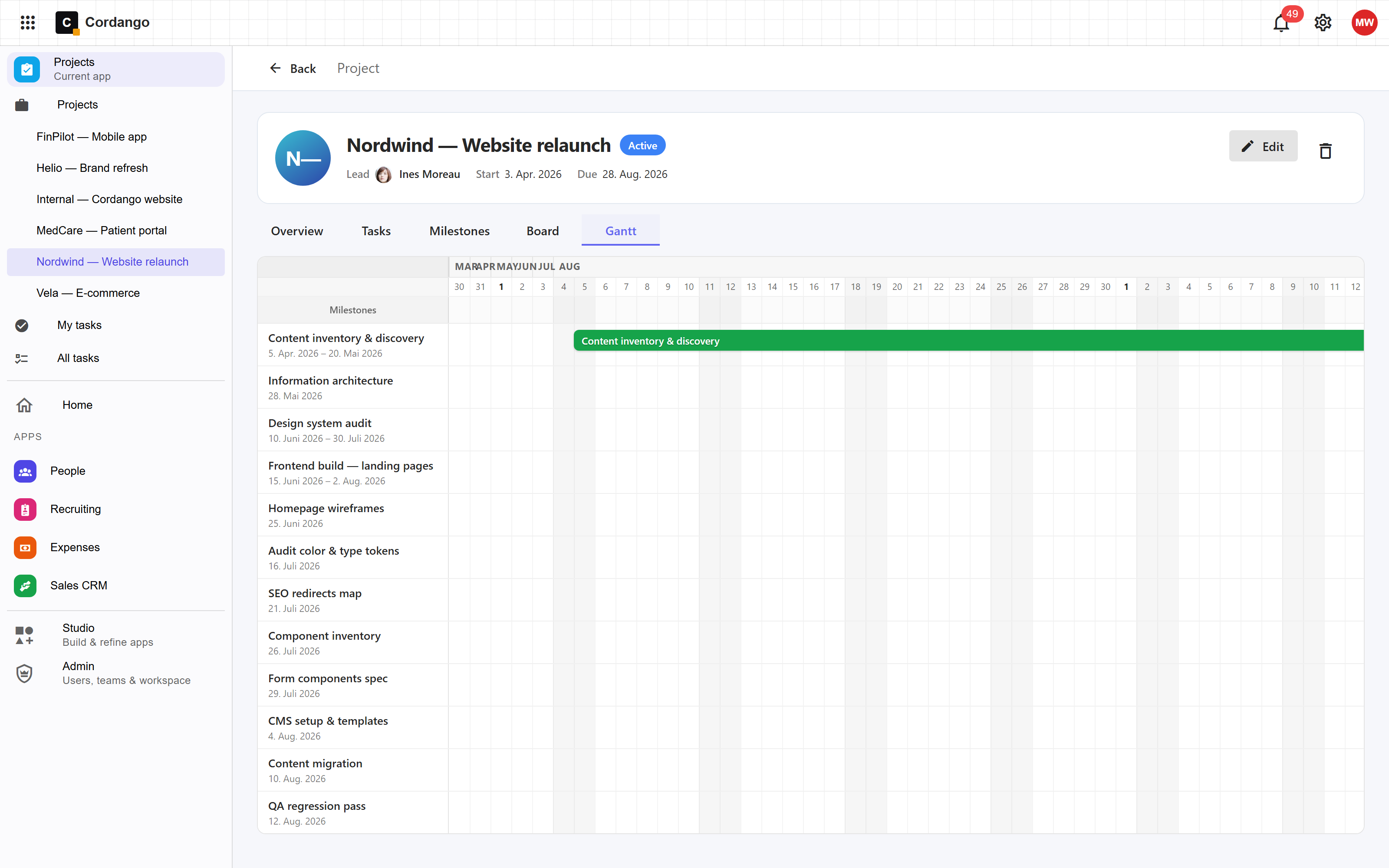Screen dimensions: 1389x868
Task: Click the Home house icon
Action: (x=24, y=405)
